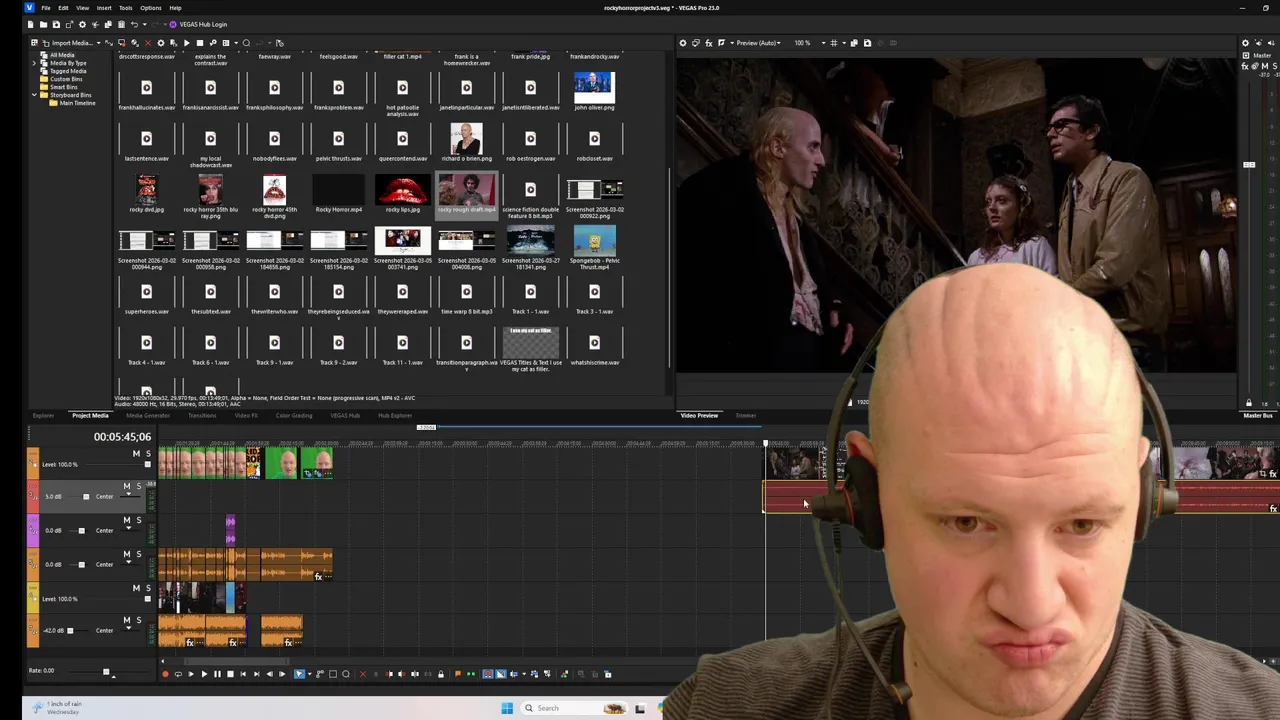Save the project with the disk icon
The height and width of the screenshot is (720, 1280).
[56, 24]
